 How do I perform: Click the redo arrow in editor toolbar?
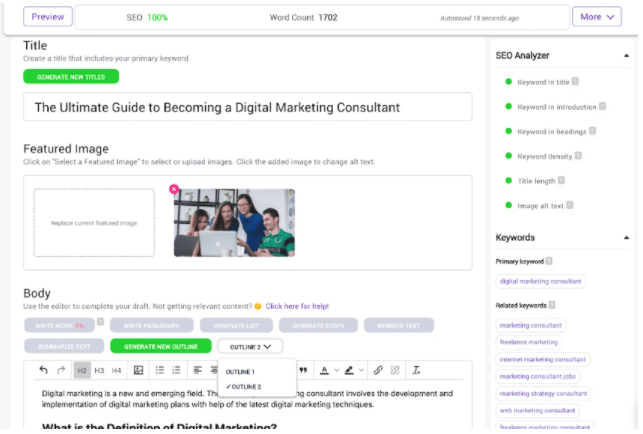tap(62, 370)
